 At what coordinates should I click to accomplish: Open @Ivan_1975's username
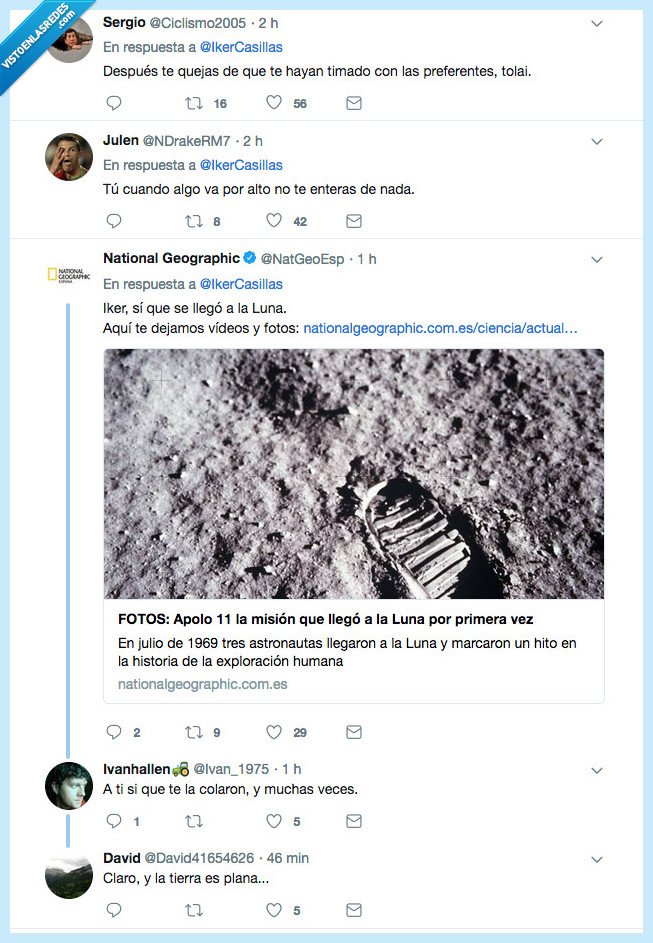tap(233, 769)
